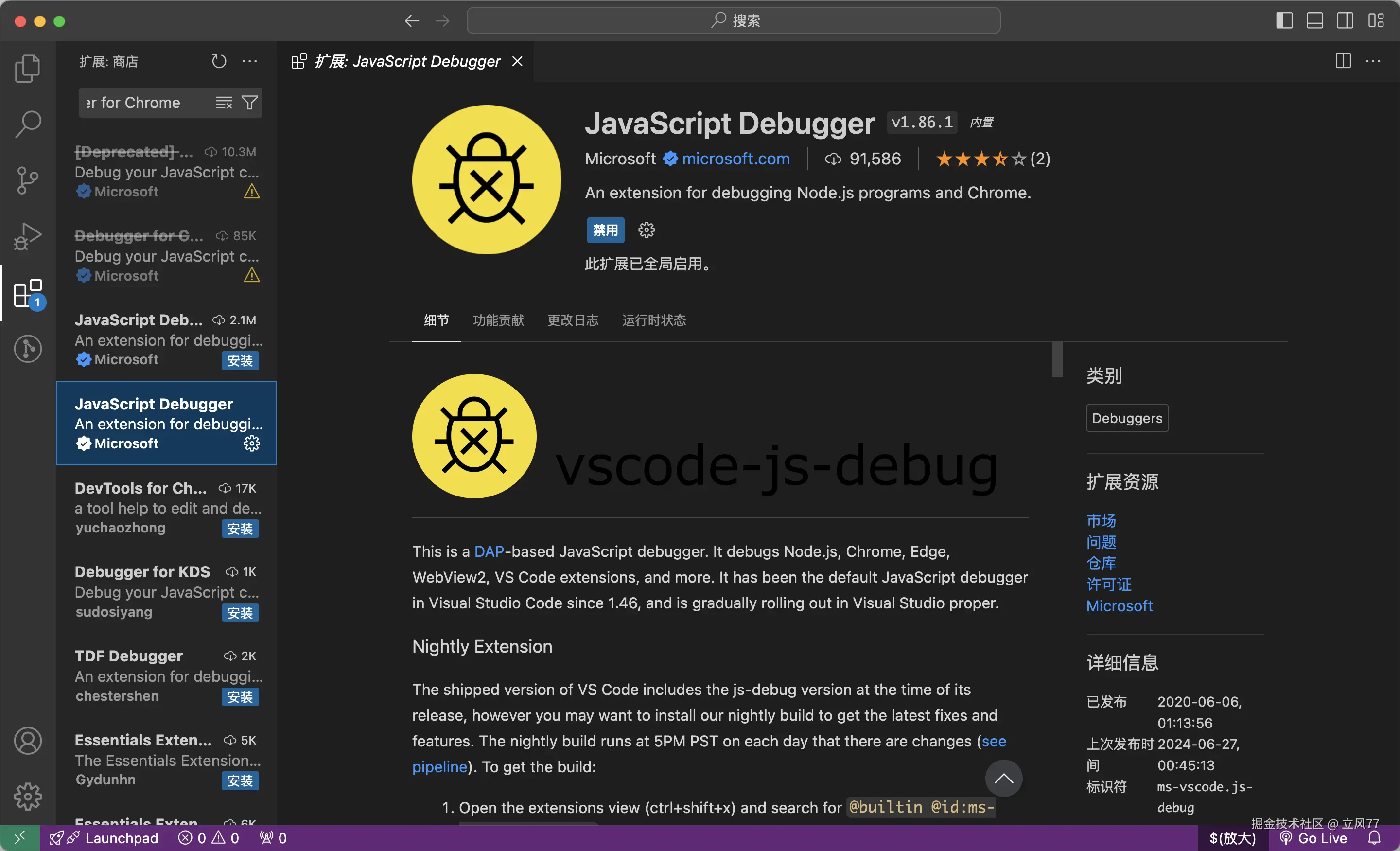Open the Explorer view in activity bar
Screen dimensions: 1400x851
click(x=27, y=68)
